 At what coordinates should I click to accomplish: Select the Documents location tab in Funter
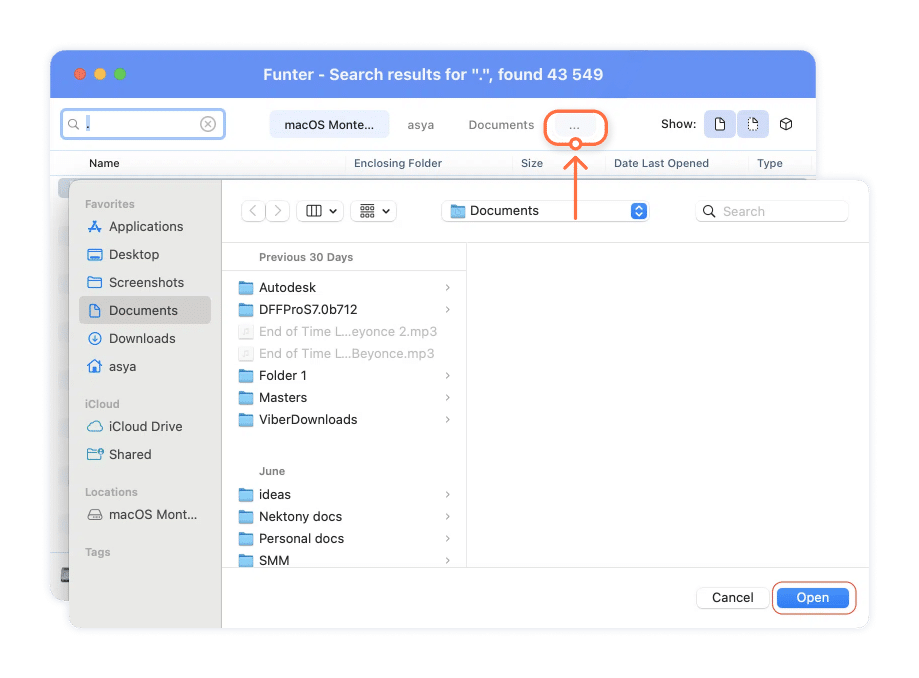(501, 125)
